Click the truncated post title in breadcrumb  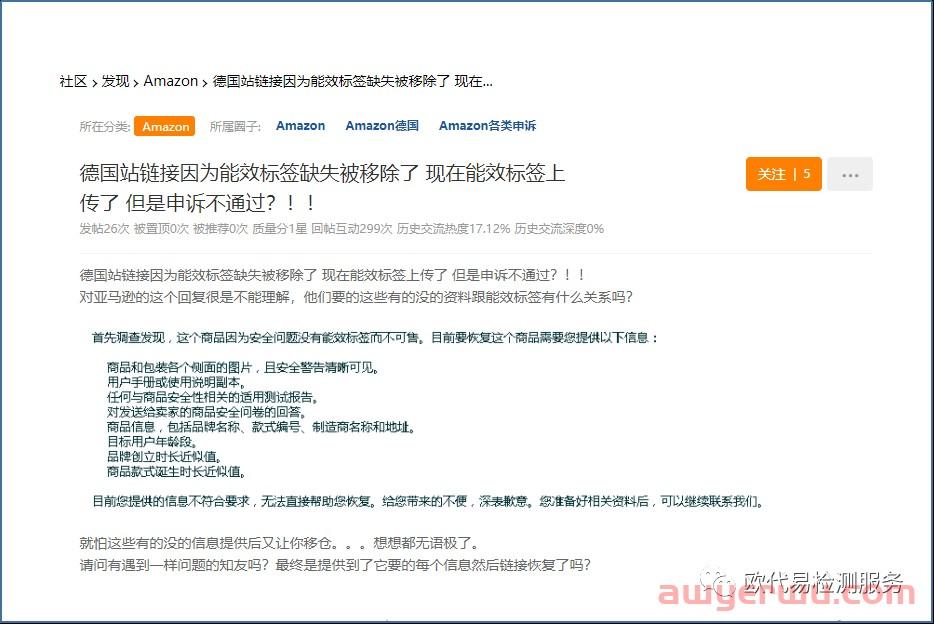[352, 81]
